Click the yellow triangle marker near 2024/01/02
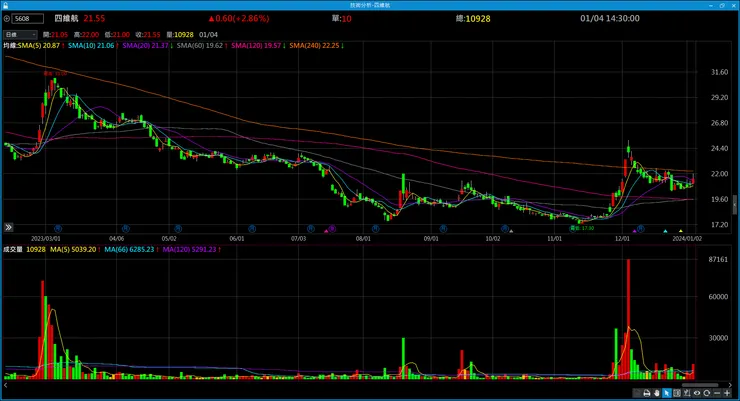 (x=681, y=231)
